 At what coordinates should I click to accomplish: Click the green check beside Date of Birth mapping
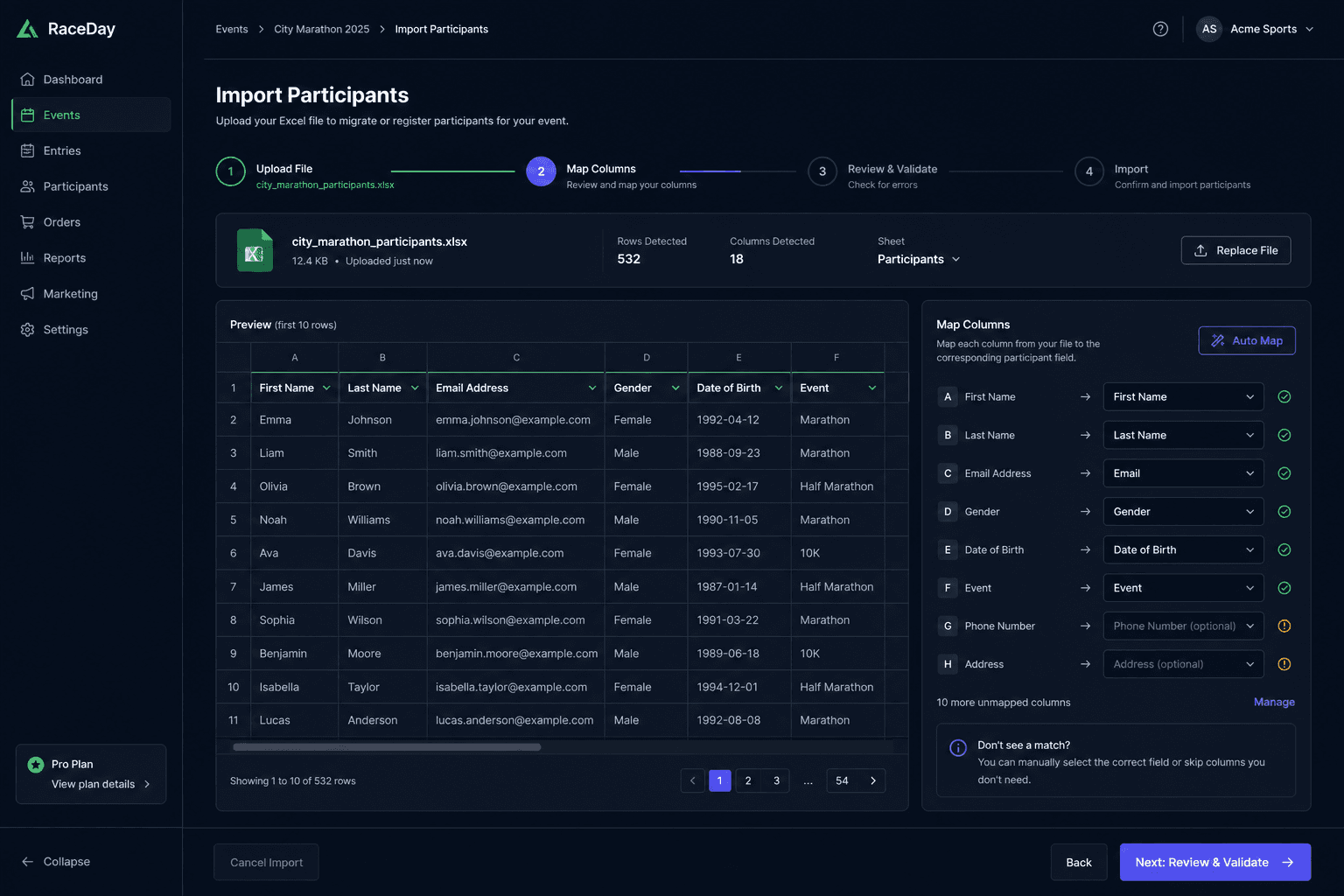coord(1284,549)
